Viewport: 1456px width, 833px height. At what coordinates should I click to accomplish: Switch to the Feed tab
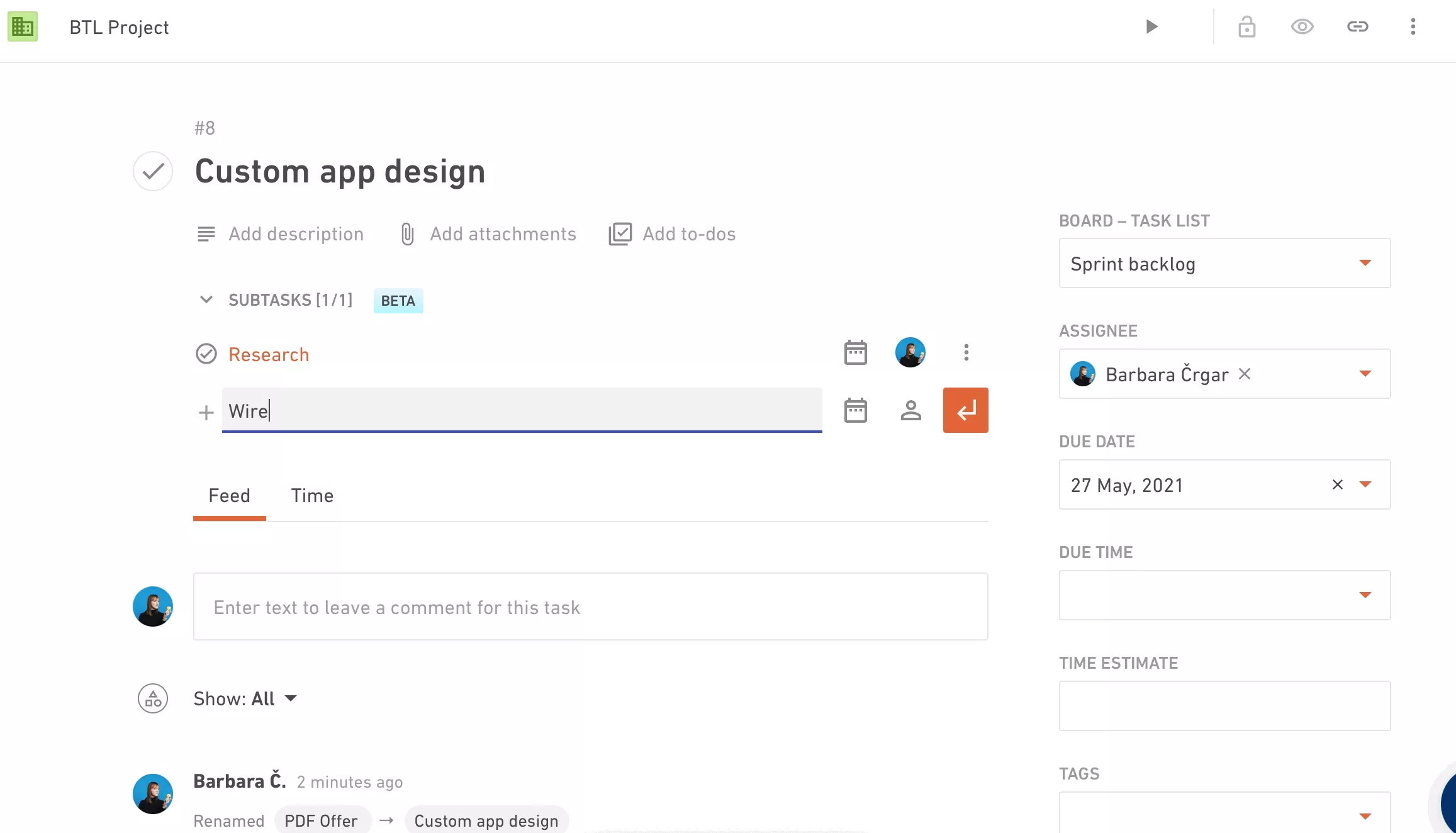(x=229, y=496)
